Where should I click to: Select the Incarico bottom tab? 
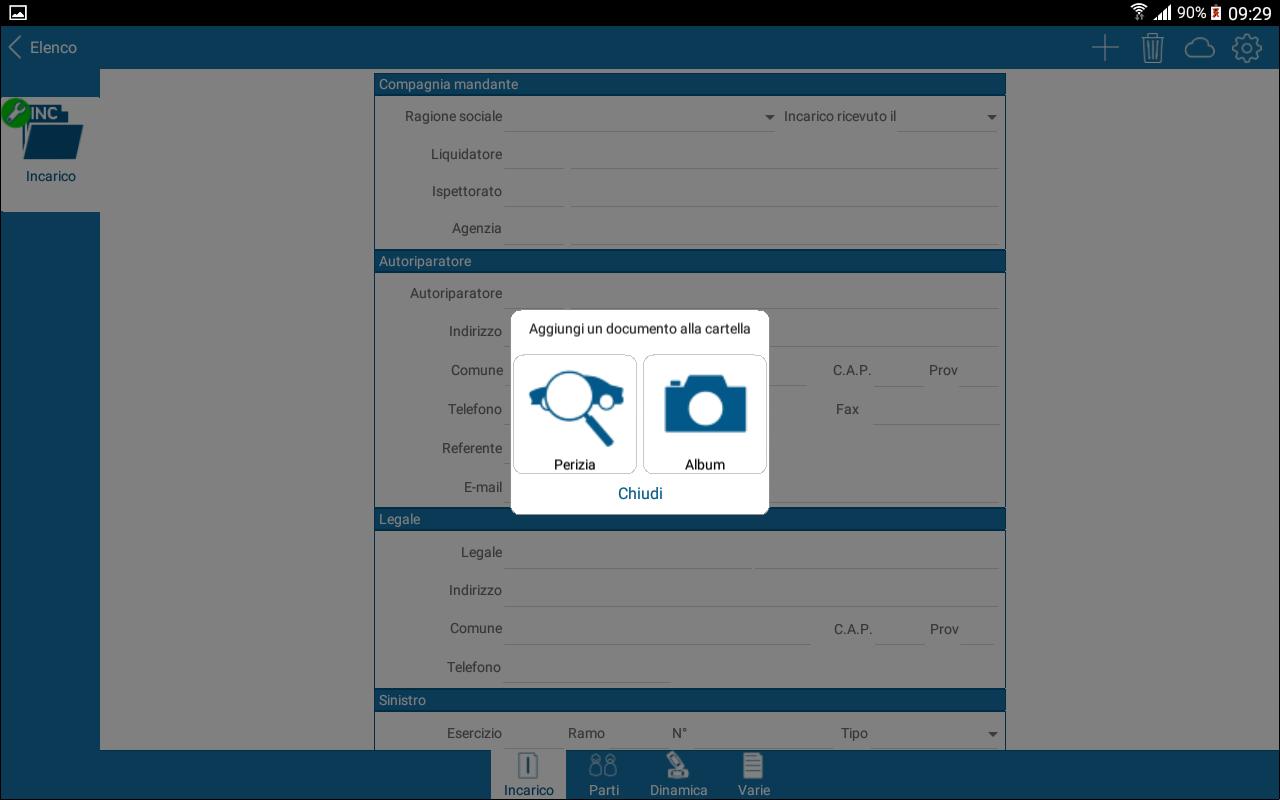pyautogui.click(x=528, y=775)
